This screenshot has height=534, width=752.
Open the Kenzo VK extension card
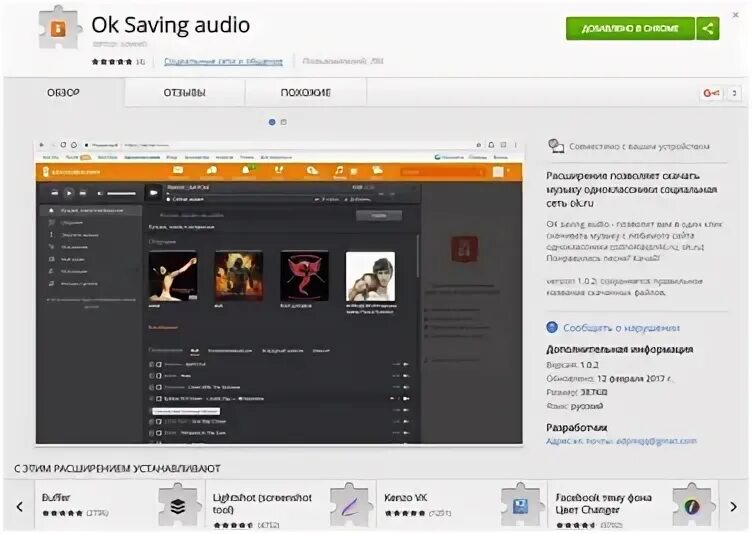pyautogui.click(x=462, y=506)
